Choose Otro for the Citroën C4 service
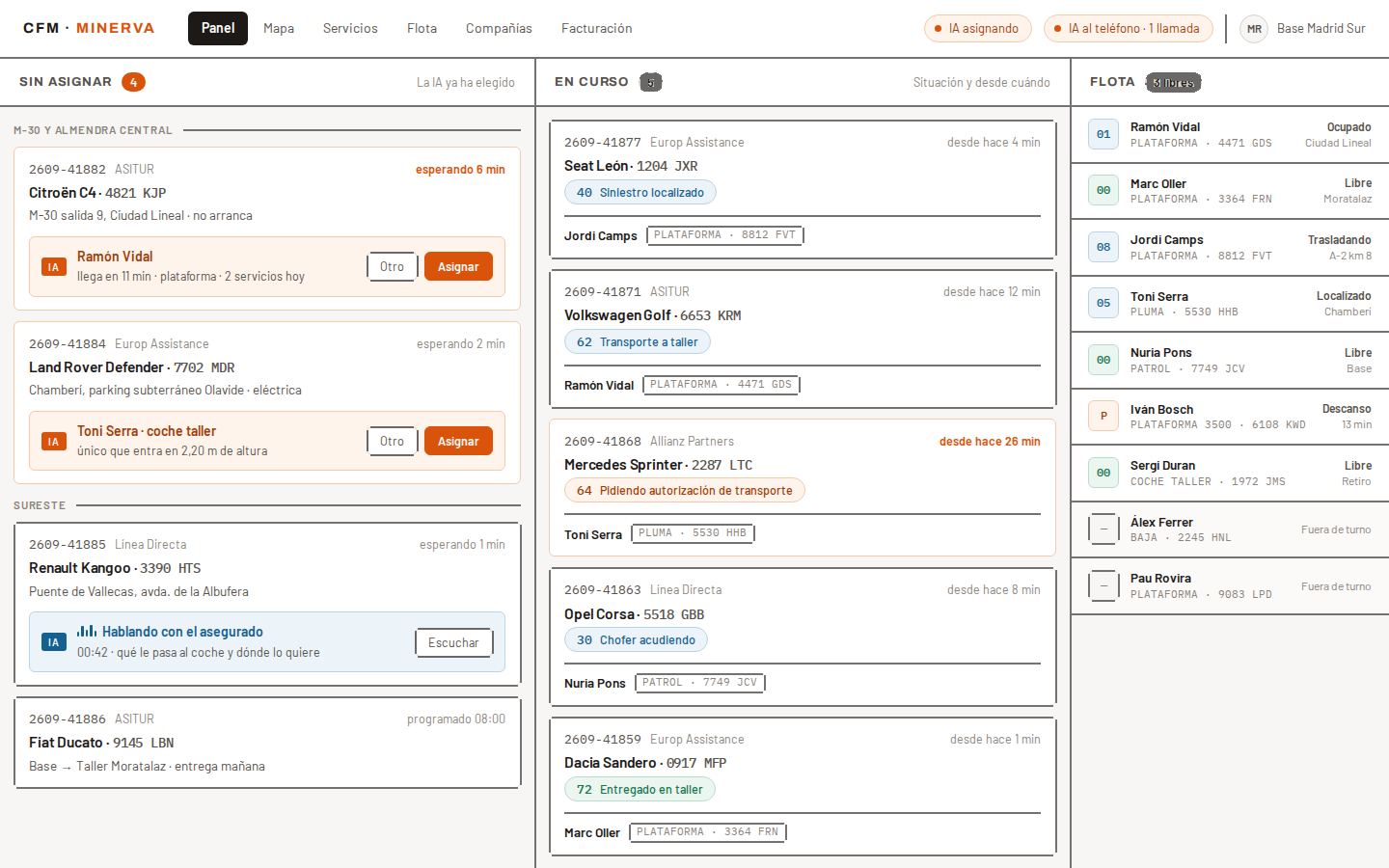The height and width of the screenshot is (868, 1389). coord(392,266)
